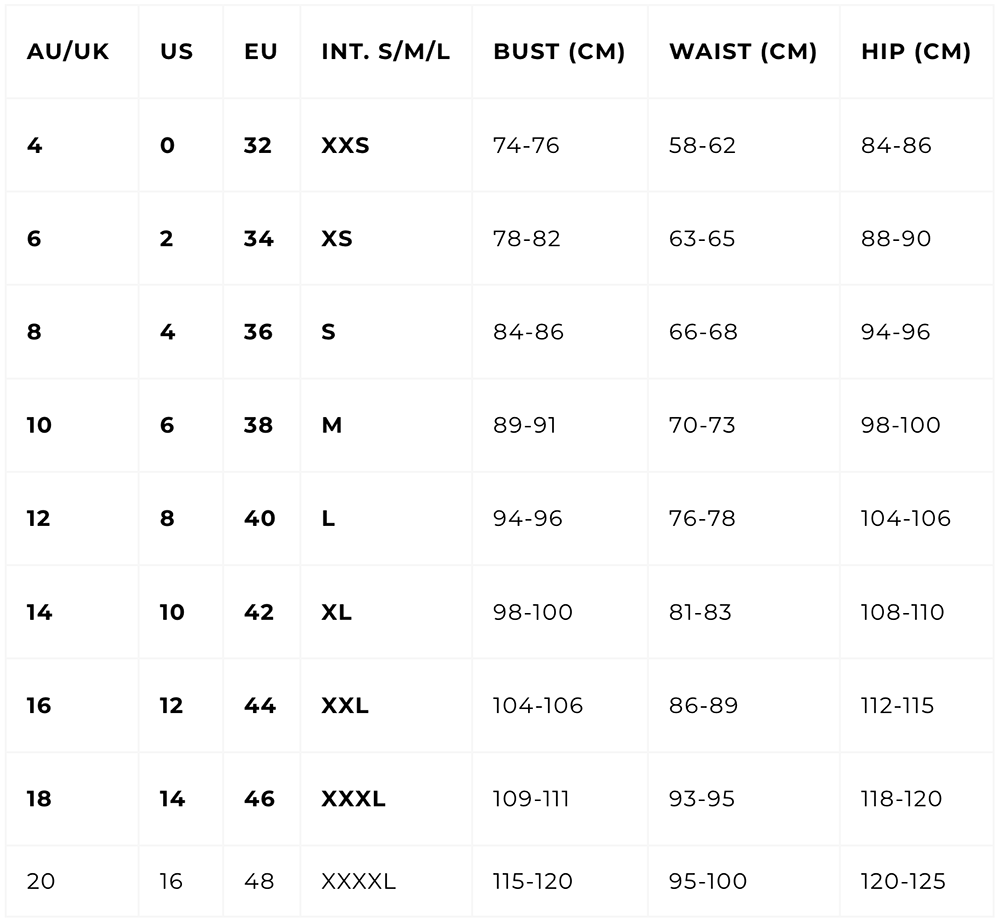Image resolution: width=1000 pixels, height=923 pixels.
Task: Click the AU/UK column header
Action: click(x=68, y=52)
